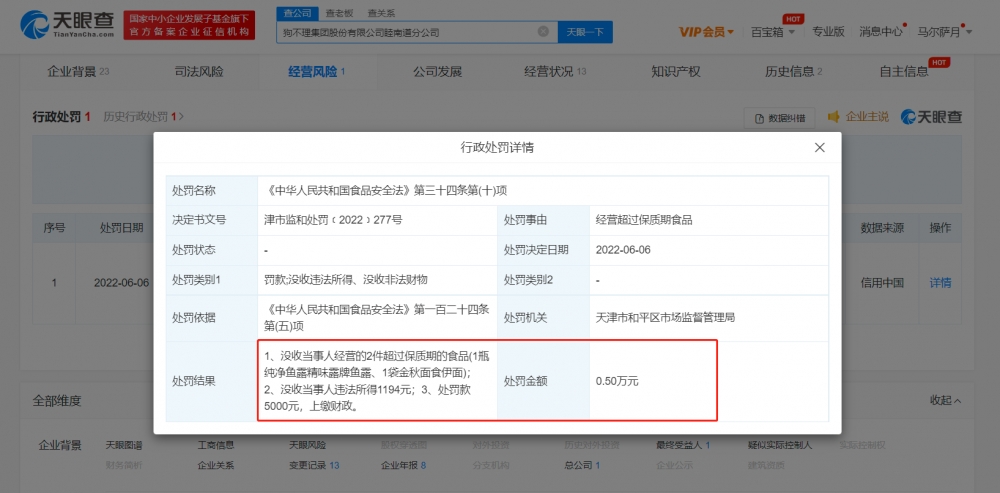1000x493 pixels.
Task: Click 天津市和平区市场监督管理局 value
Action: [x=665, y=317]
